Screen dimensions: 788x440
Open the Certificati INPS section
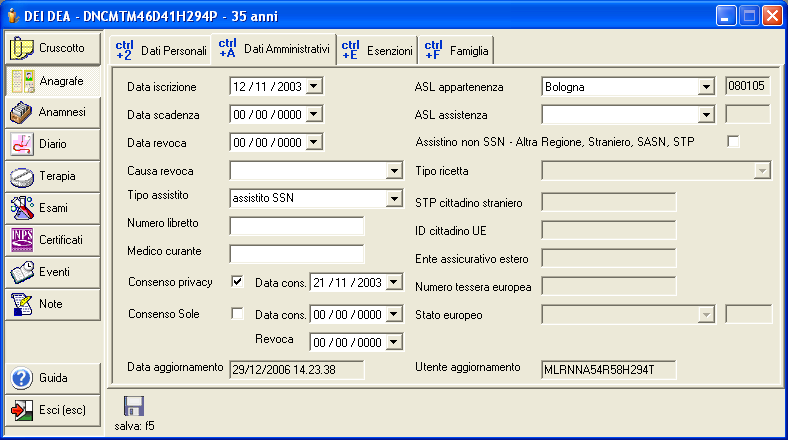[52, 241]
